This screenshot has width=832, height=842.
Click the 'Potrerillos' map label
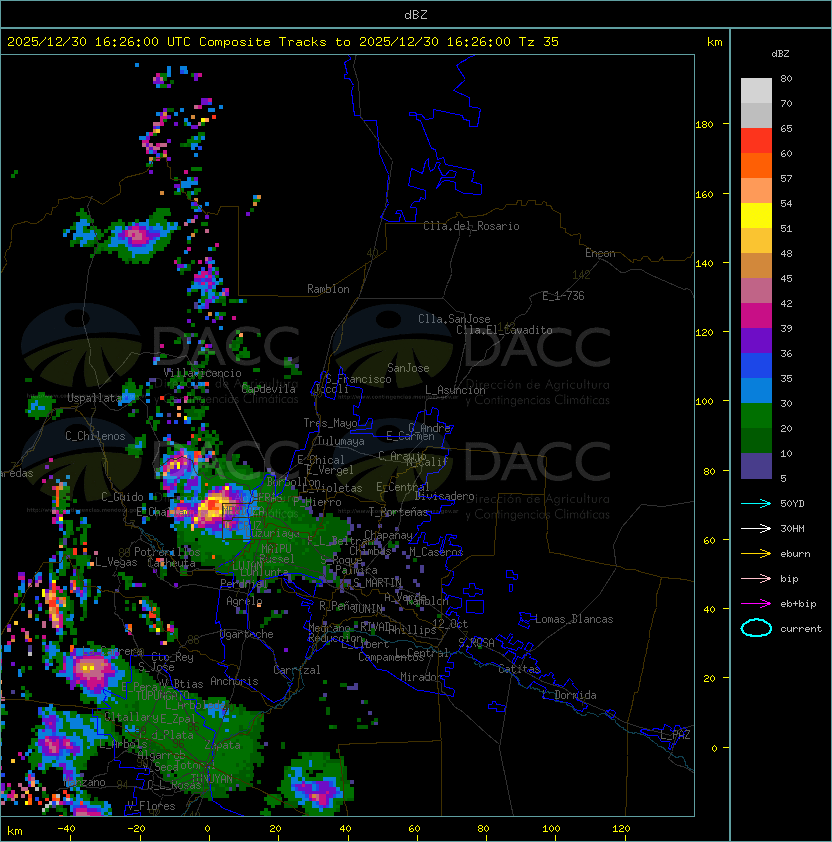coord(167,552)
